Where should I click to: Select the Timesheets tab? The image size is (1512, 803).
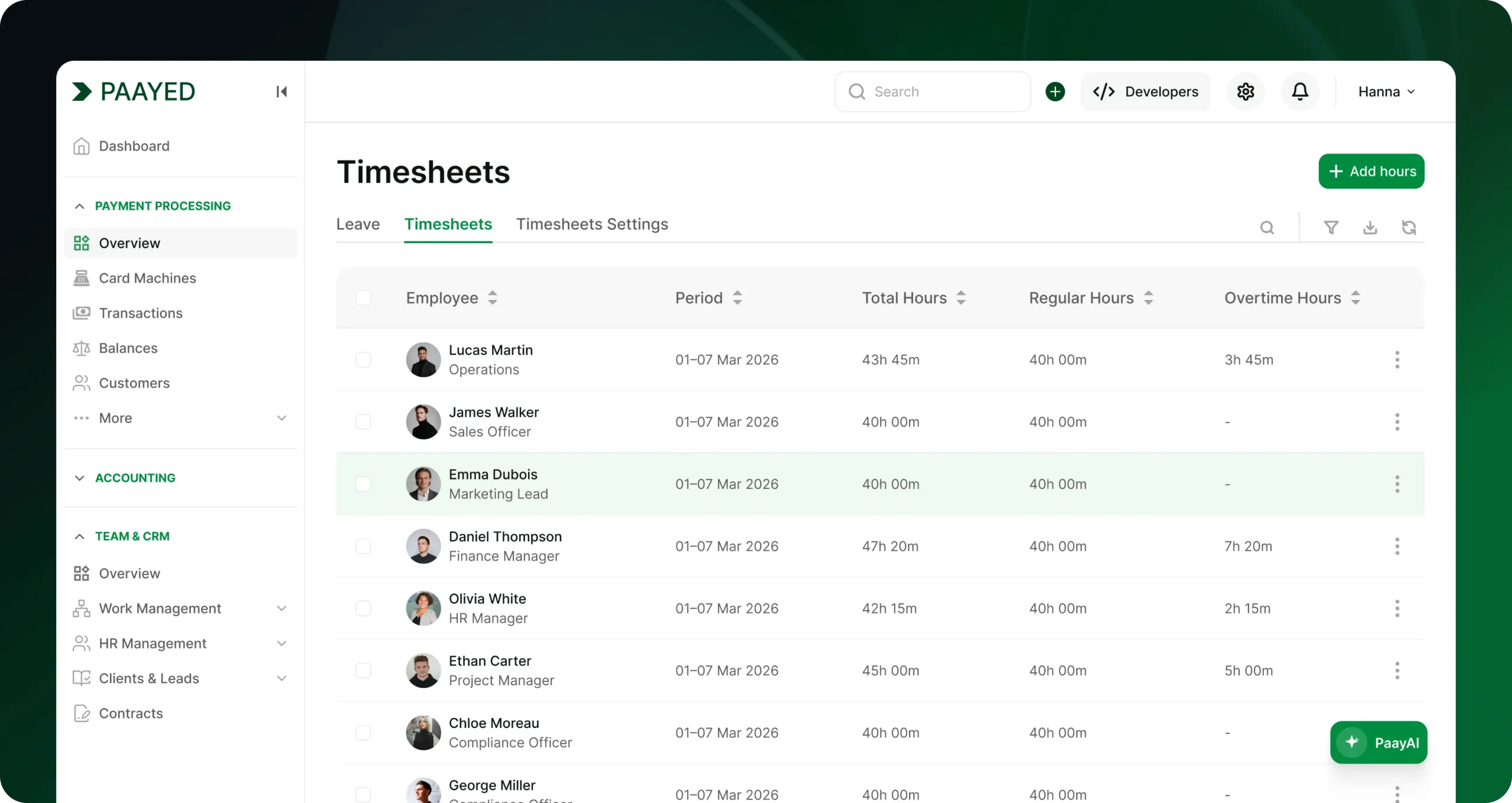pos(448,224)
